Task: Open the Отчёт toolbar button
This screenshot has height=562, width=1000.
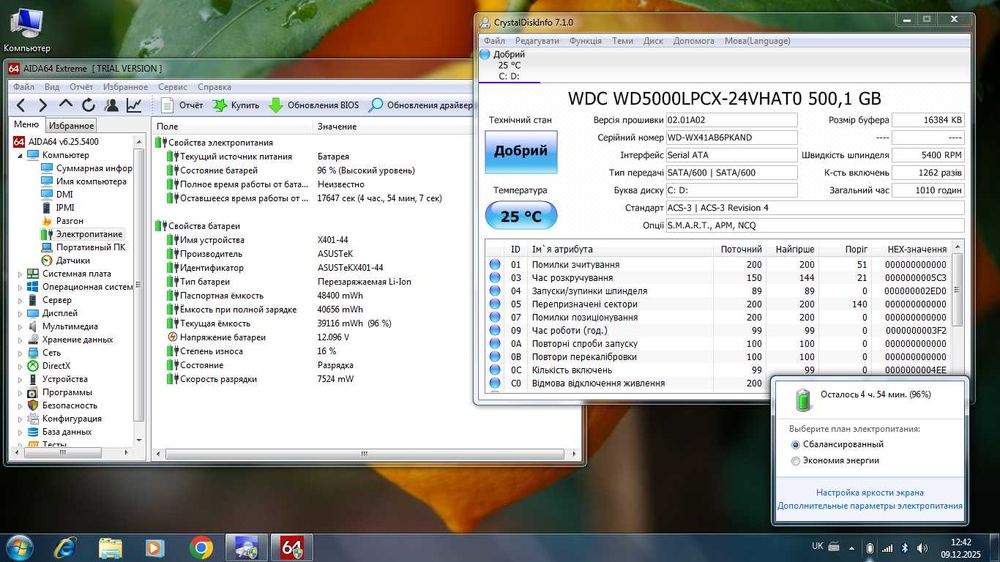Action: (x=182, y=105)
